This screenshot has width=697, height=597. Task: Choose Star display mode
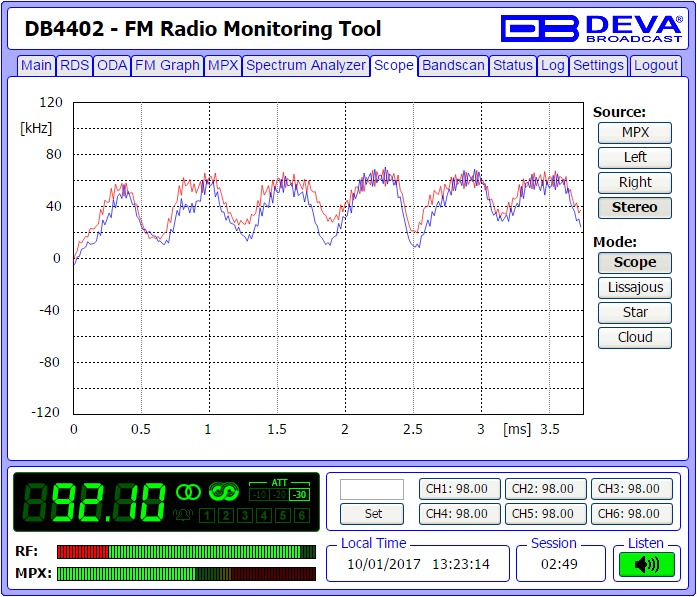635,313
